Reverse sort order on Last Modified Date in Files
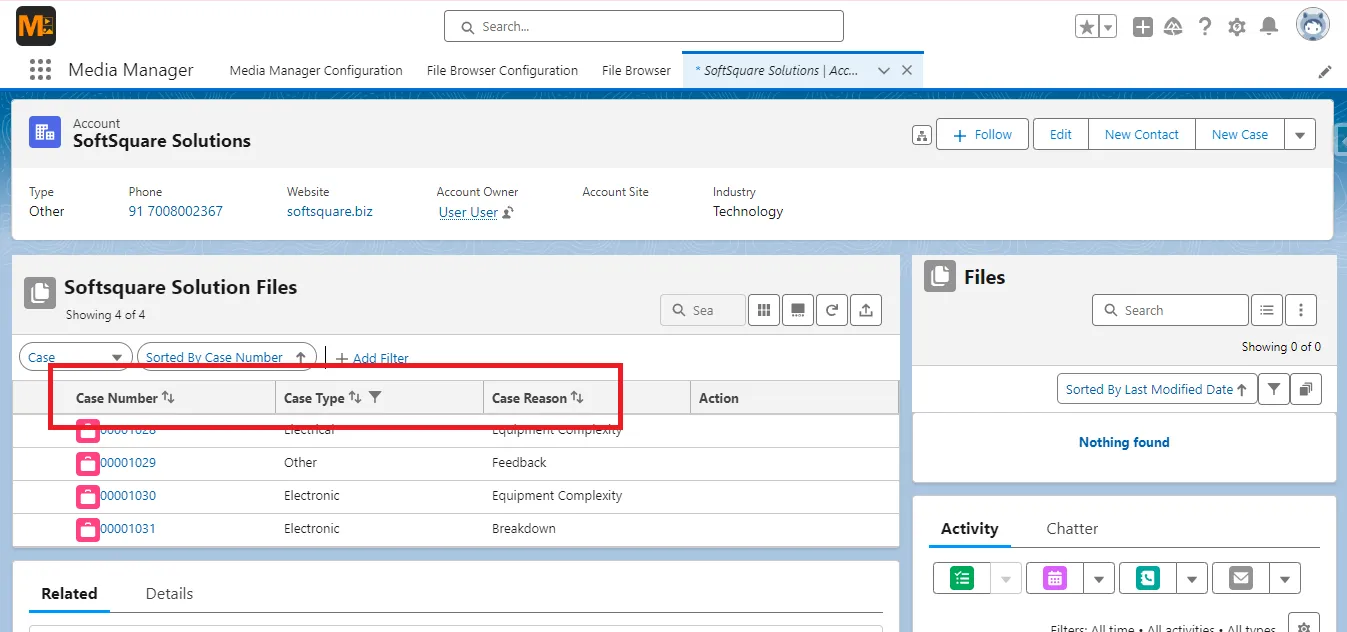The height and width of the screenshot is (632, 1347). coord(1243,388)
